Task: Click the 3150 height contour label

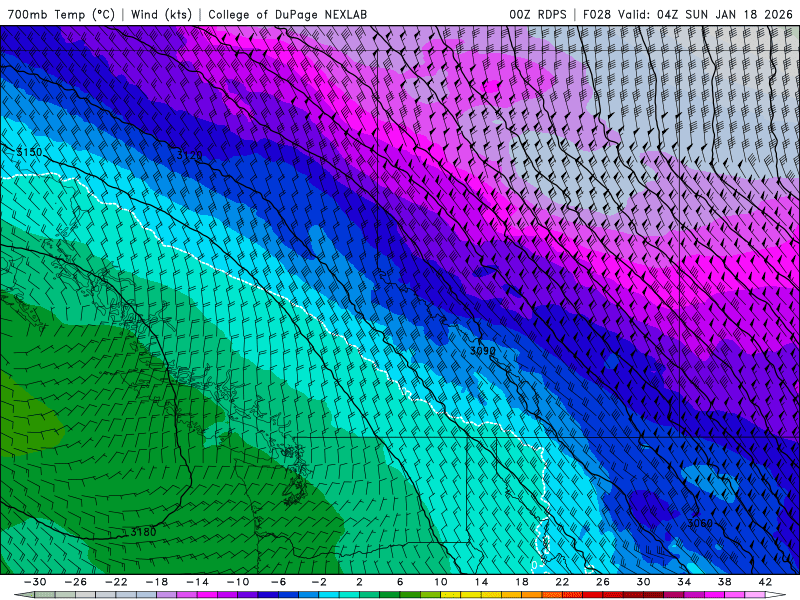Action: click(x=29, y=152)
